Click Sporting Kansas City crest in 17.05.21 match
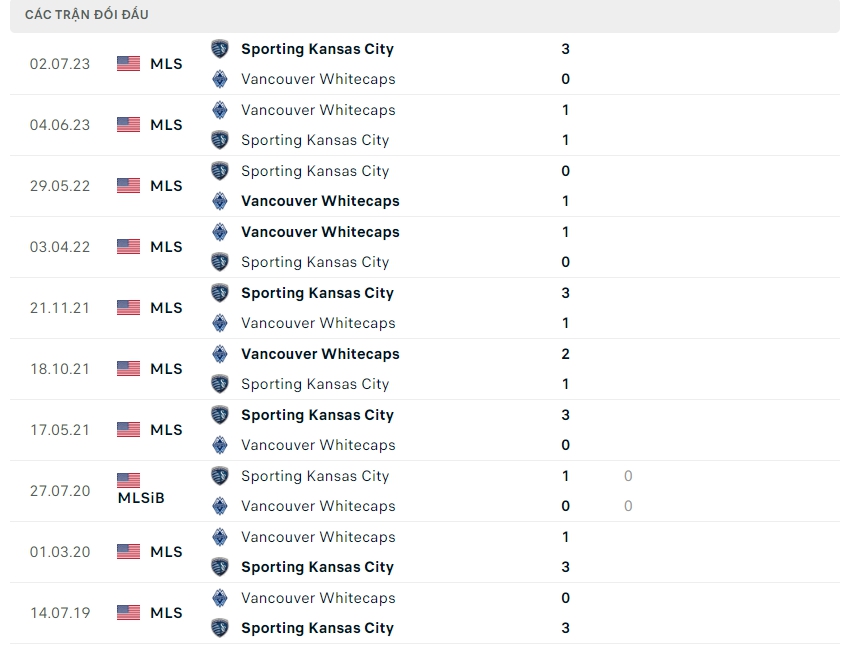This screenshot has height=648, width=852. click(x=220, y=415)
